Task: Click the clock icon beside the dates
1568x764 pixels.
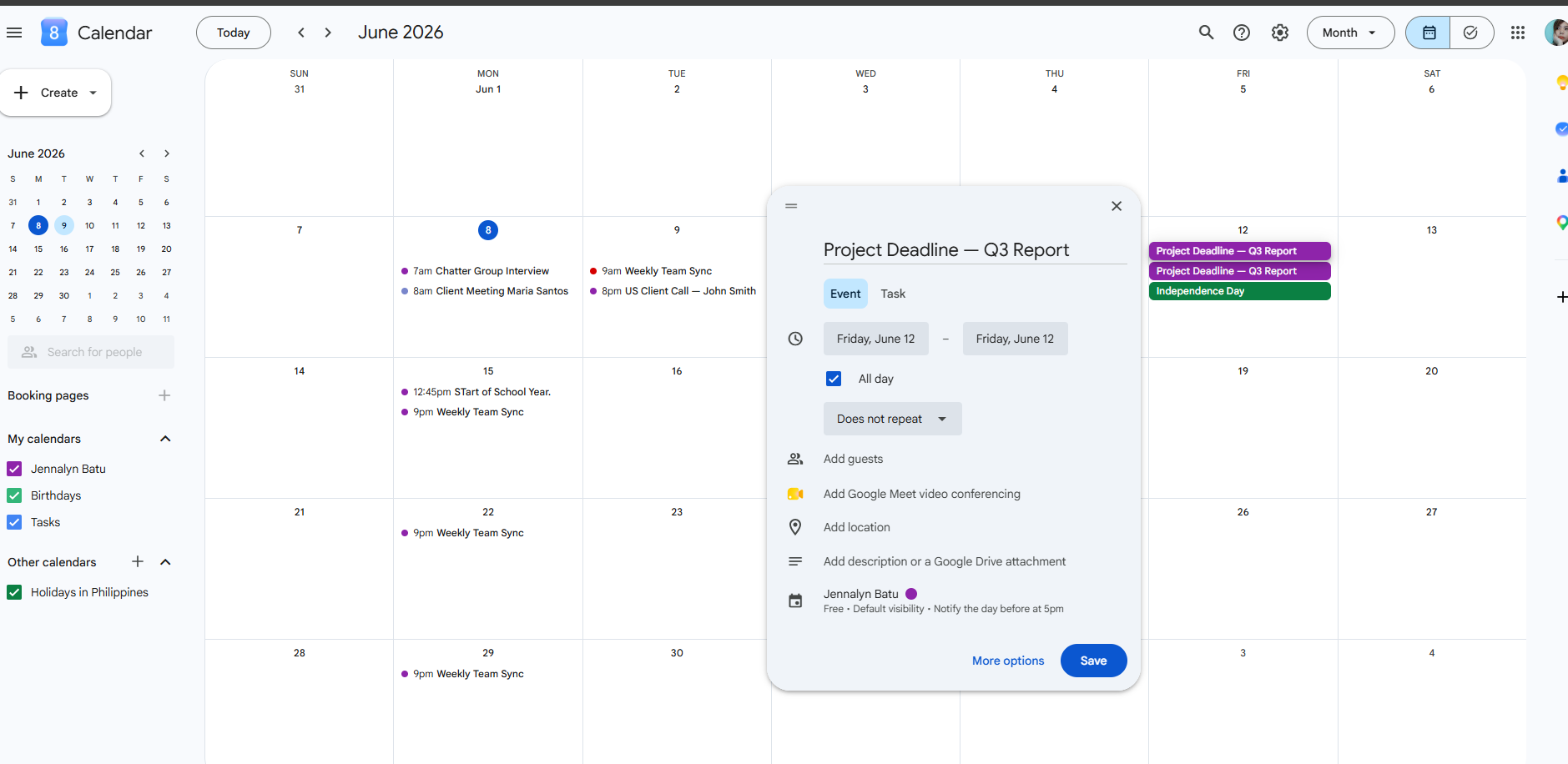Action: [x=795, y=339]
